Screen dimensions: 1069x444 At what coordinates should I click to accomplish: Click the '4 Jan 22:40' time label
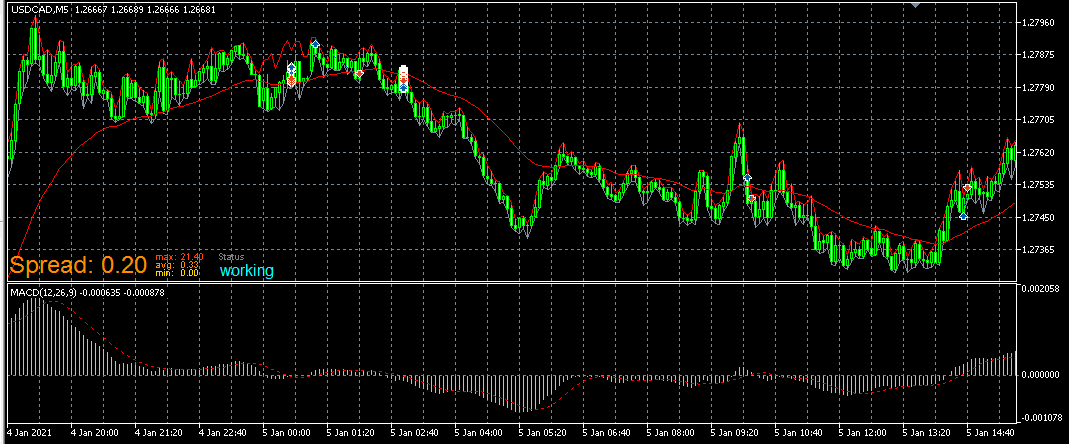coord(223,432)
